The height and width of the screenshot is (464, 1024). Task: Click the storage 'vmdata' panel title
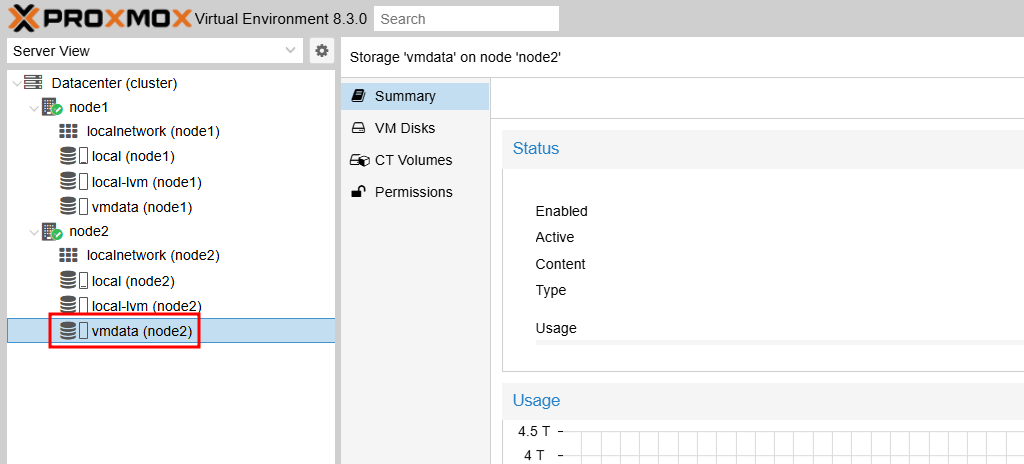click(x=456, y=58)
